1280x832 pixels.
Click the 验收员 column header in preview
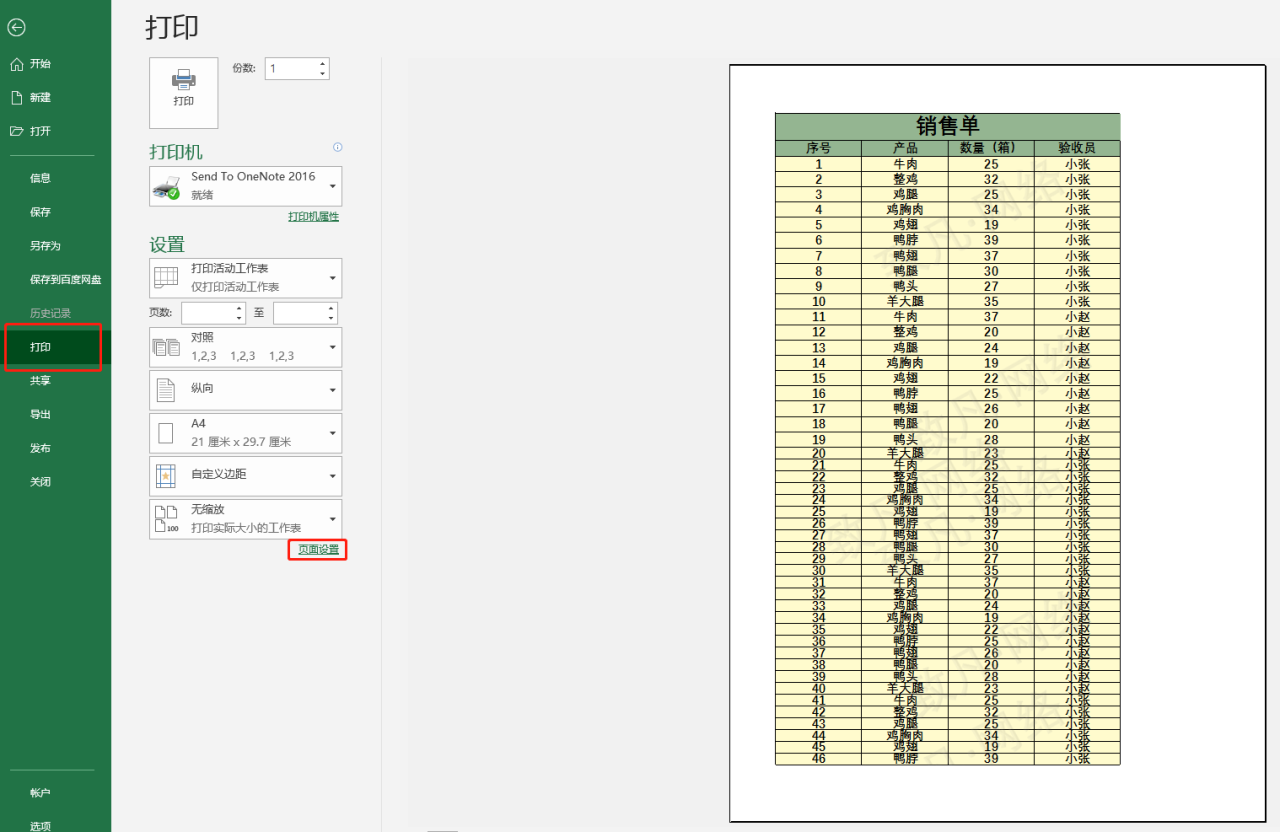(x=1077, y=148)
